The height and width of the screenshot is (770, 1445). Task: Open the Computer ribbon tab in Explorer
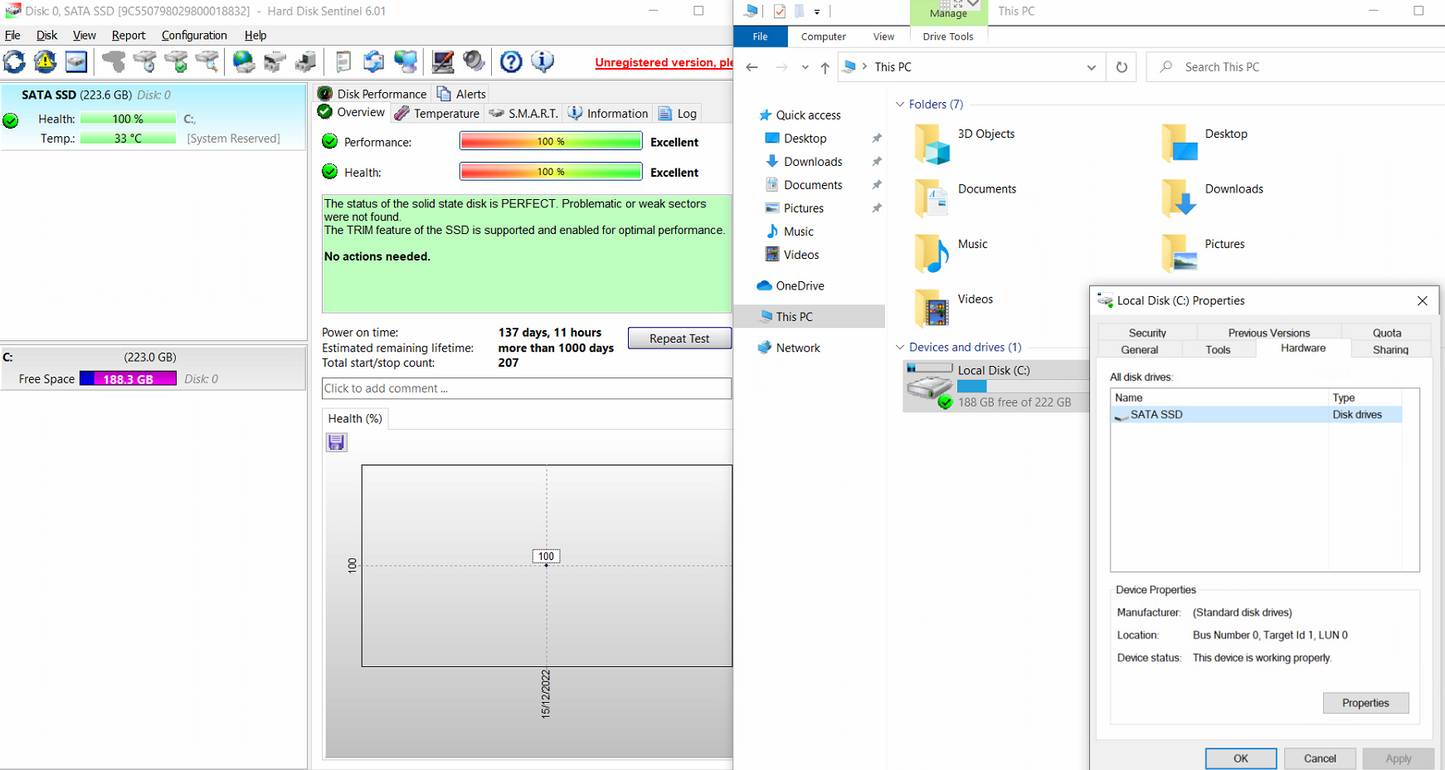[x=824, y=37]
